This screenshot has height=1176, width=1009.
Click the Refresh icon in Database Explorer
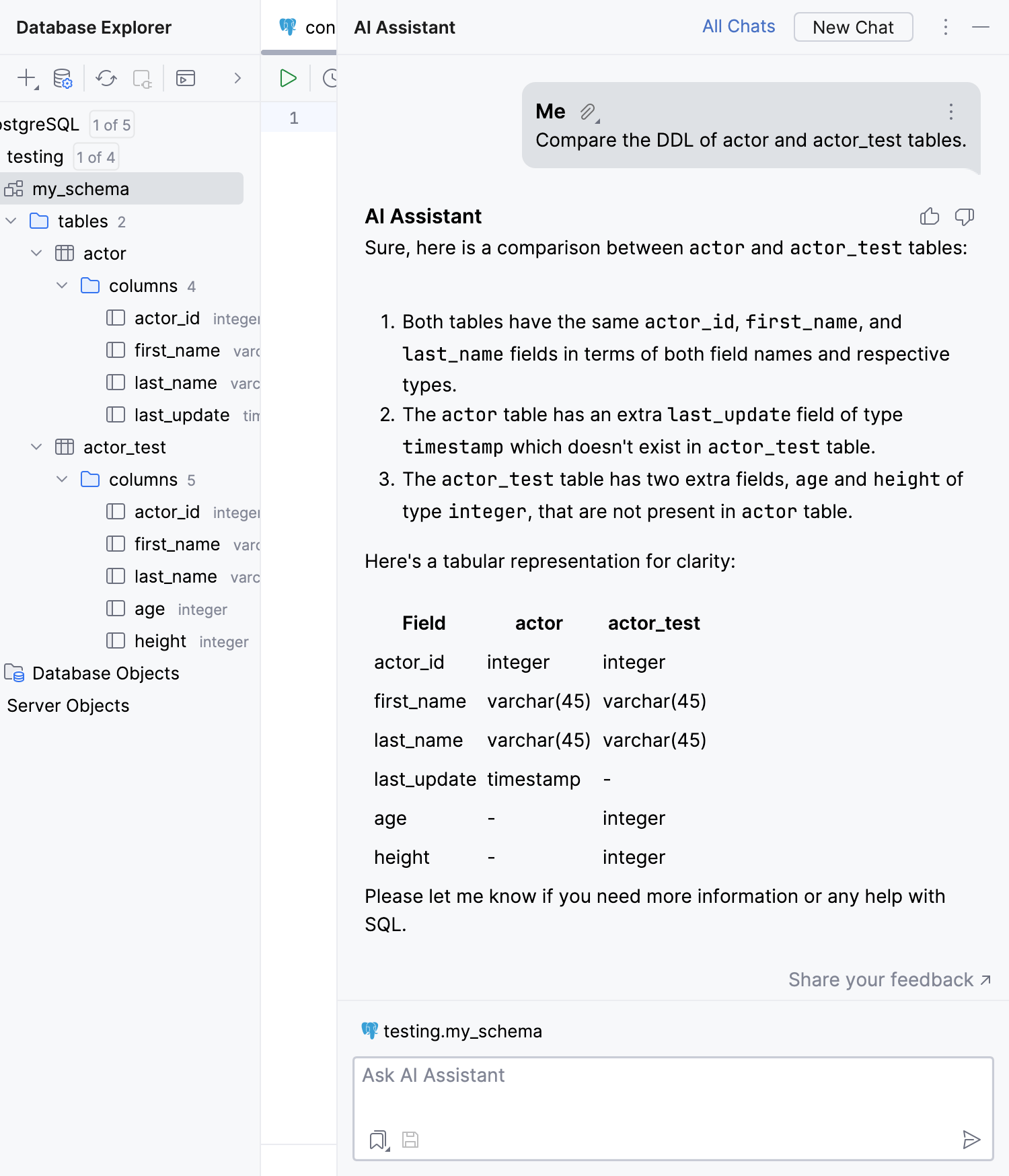(106, 78)
